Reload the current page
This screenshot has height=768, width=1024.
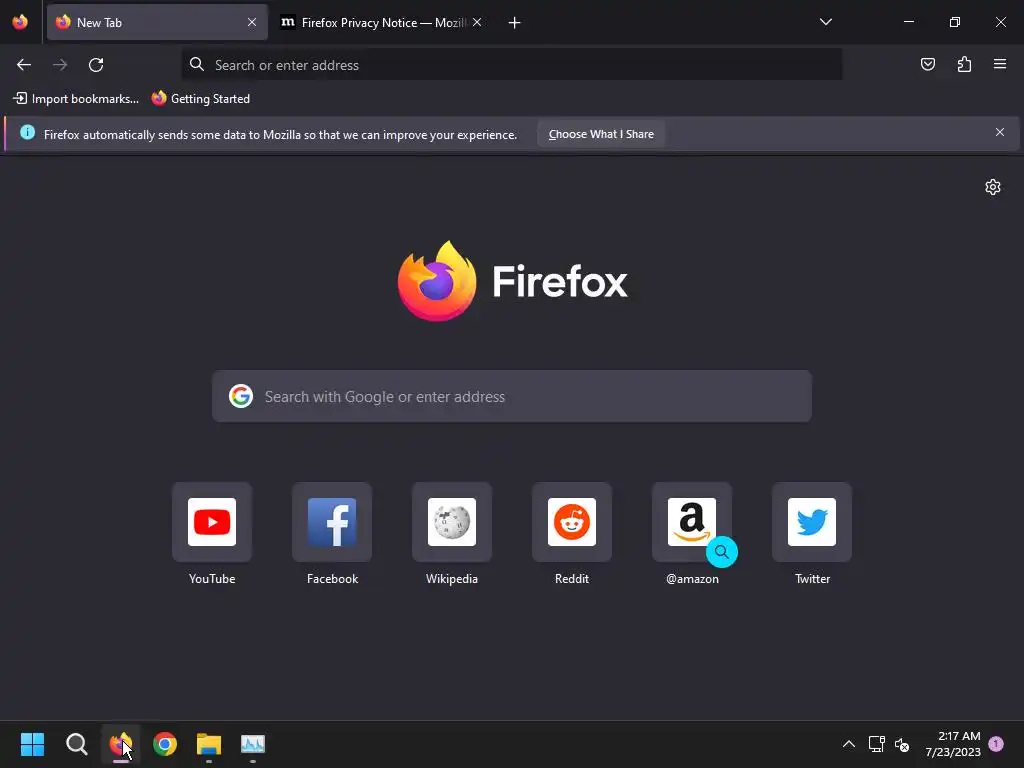(96, 65)
